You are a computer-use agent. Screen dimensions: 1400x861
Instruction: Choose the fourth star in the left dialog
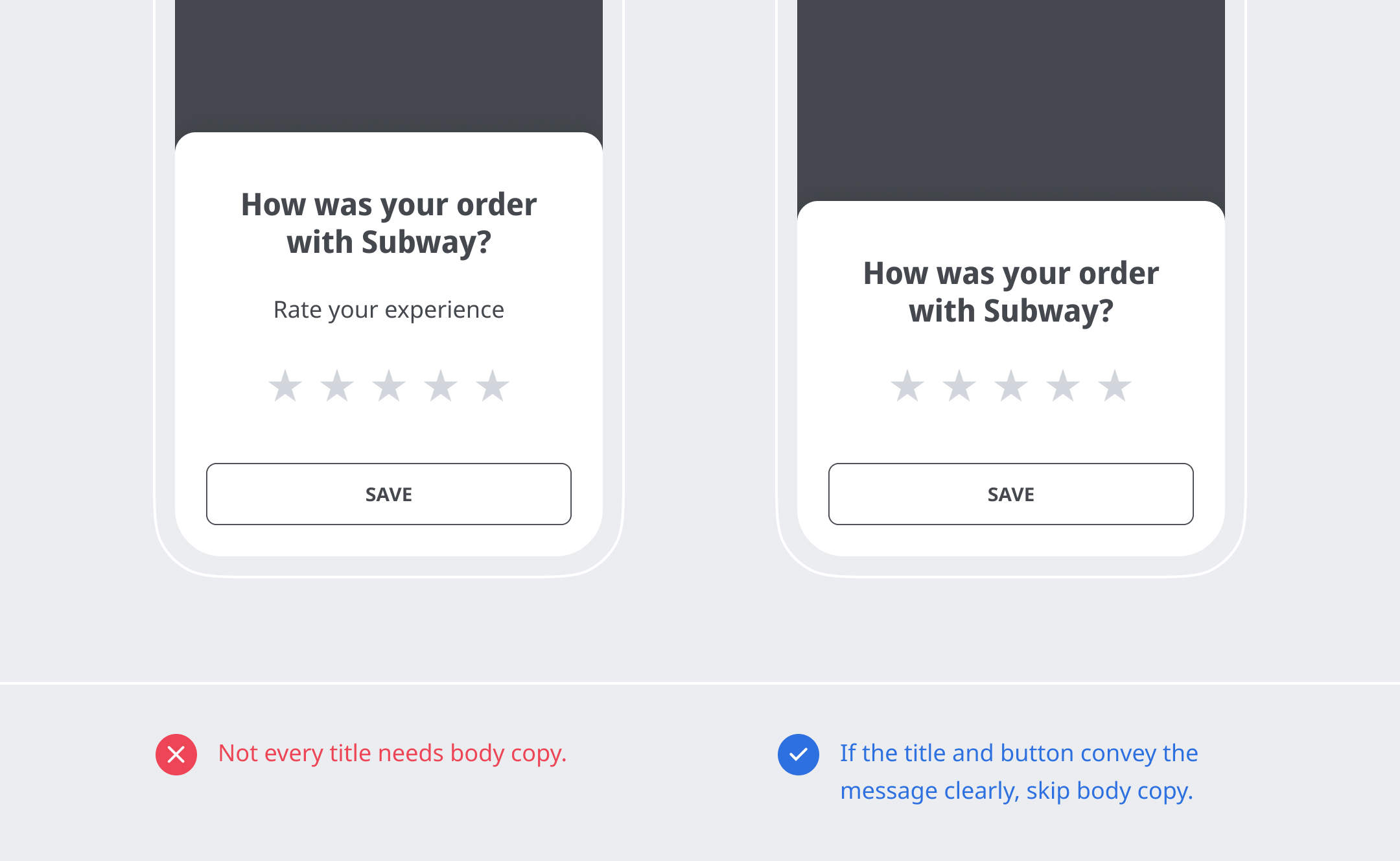[x=441, y=386]
